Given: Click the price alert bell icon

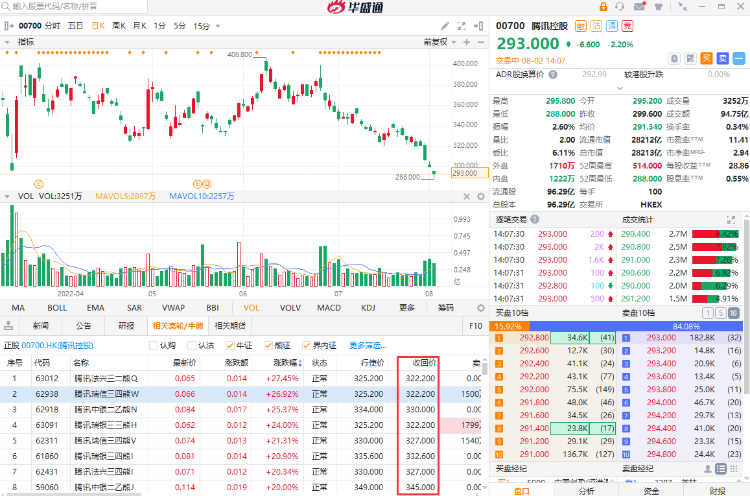Looking at the screenshot, I should (x=674, y=58).
